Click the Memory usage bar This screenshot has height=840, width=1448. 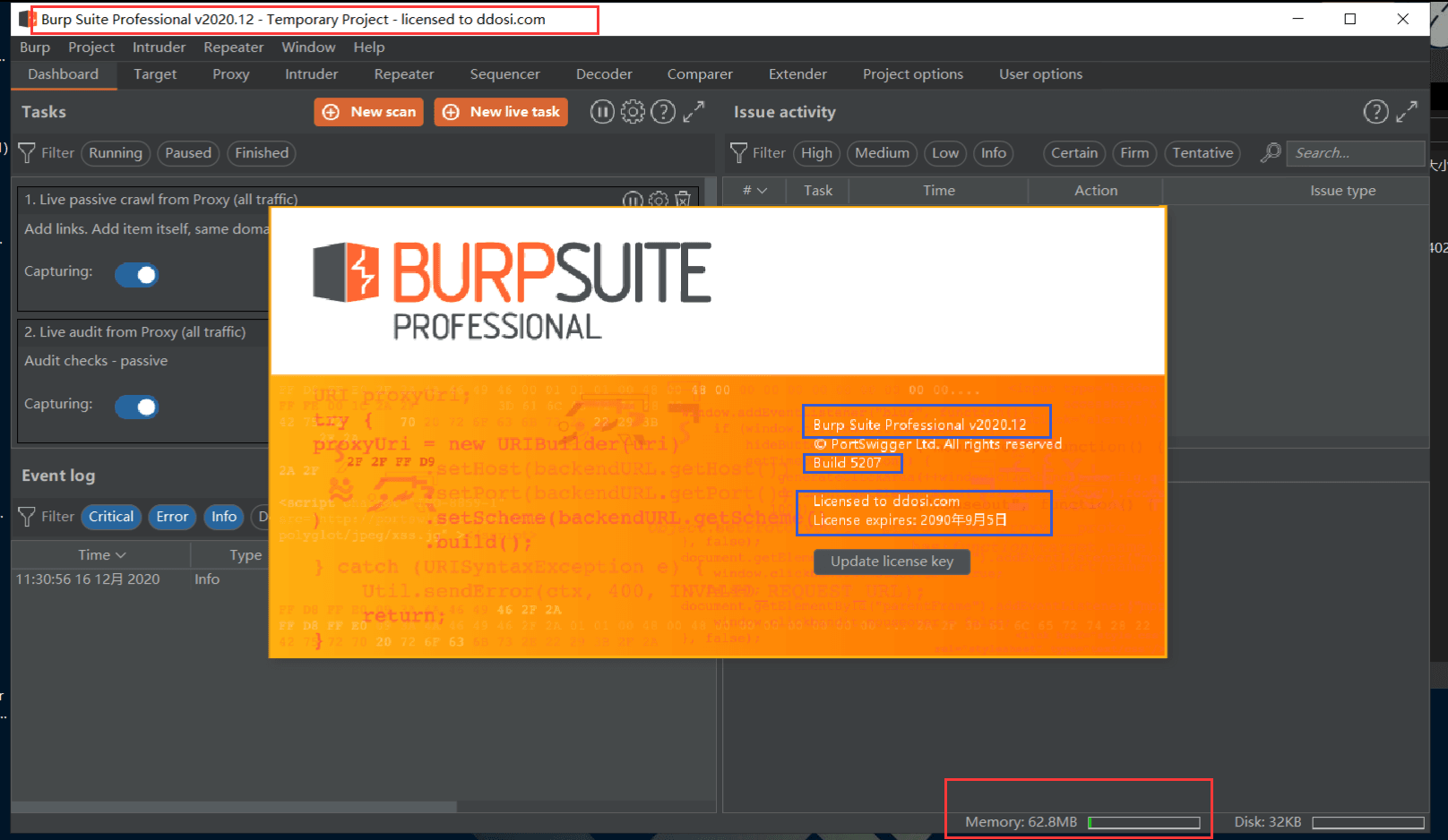1144,822
